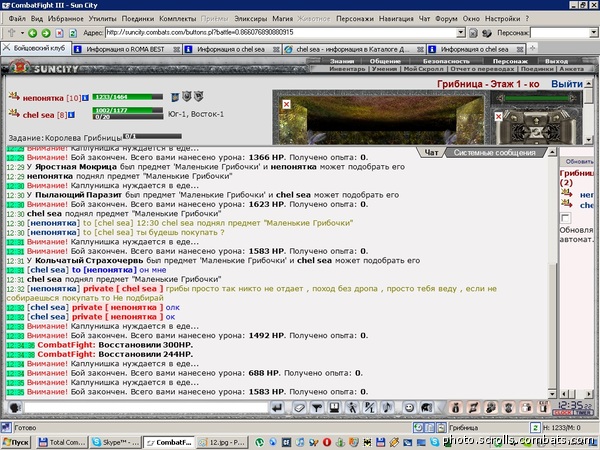
Task: Click the money bag icon in bottom toolbar
Action: 455,408
